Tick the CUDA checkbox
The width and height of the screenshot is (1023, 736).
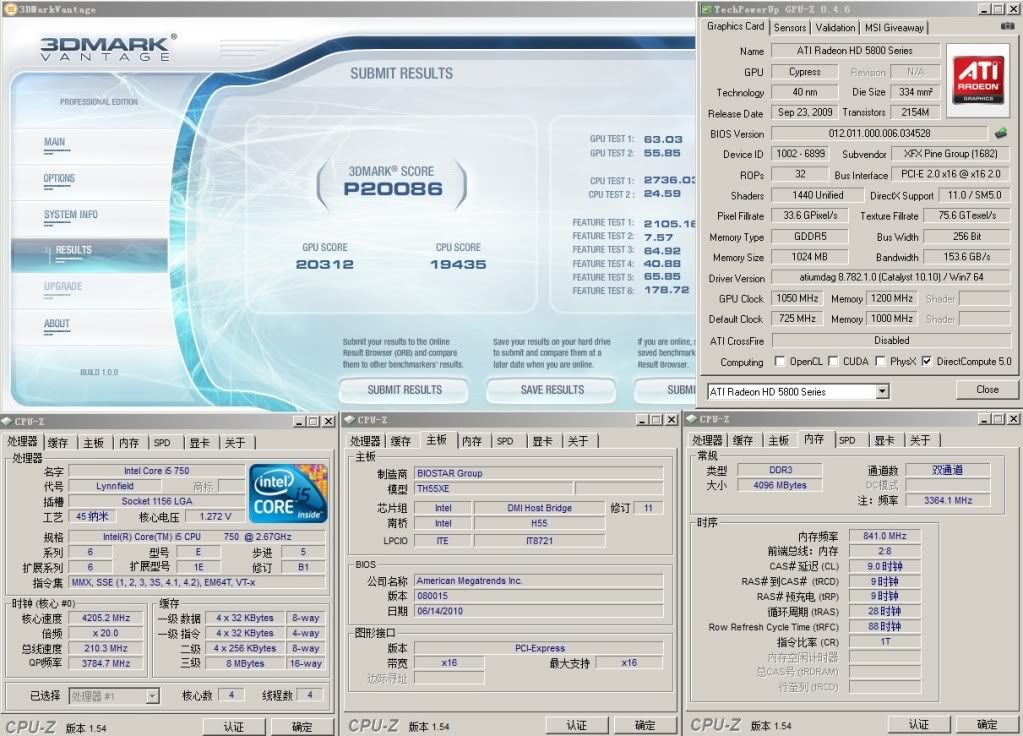pos(833,361)
